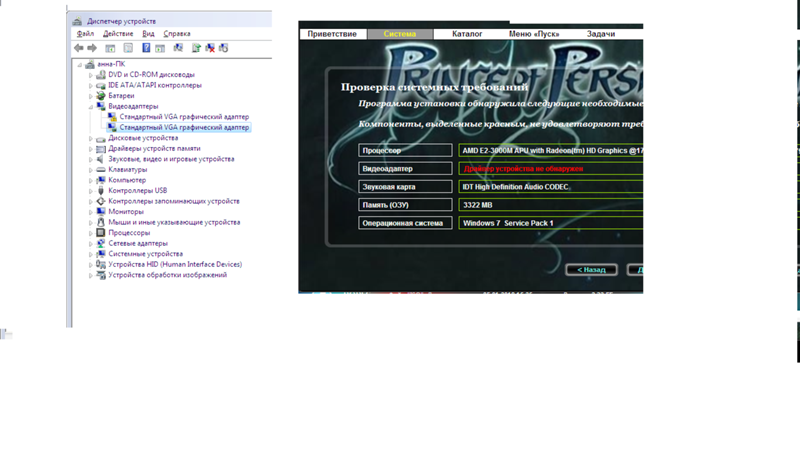
Task: Click the last Device Manager toolbar icon
Action: [x=223, y=48]
